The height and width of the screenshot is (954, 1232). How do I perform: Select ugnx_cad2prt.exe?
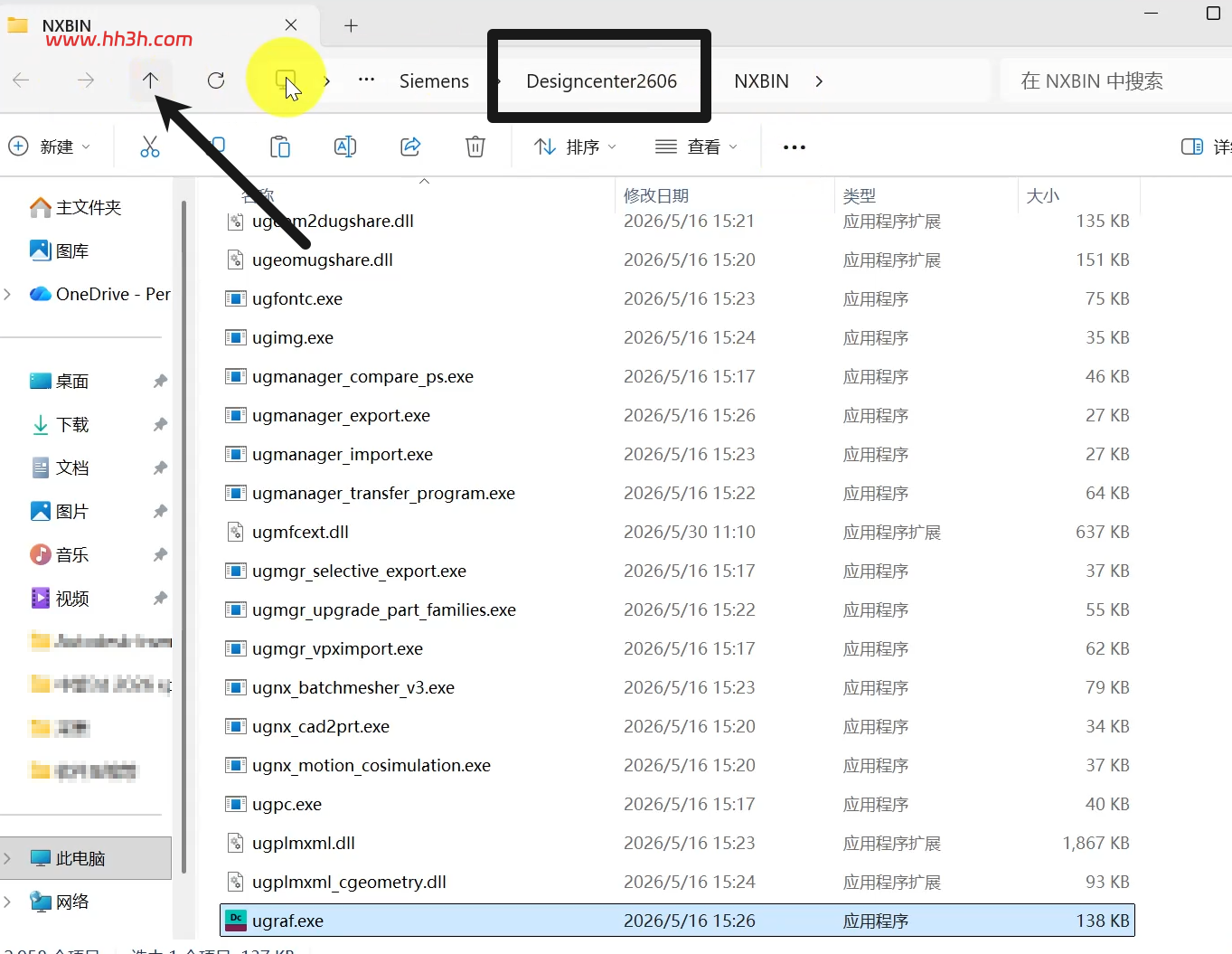click(x=677, y=726)
